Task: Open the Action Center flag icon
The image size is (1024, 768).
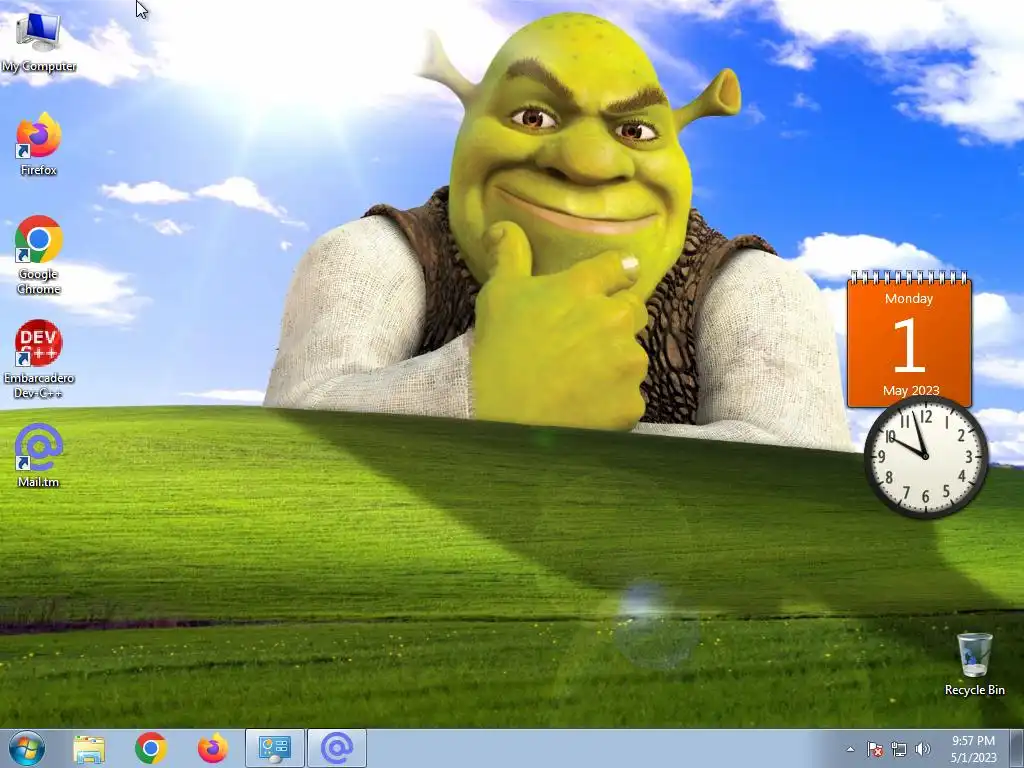Action: click(x=875, y=749)
